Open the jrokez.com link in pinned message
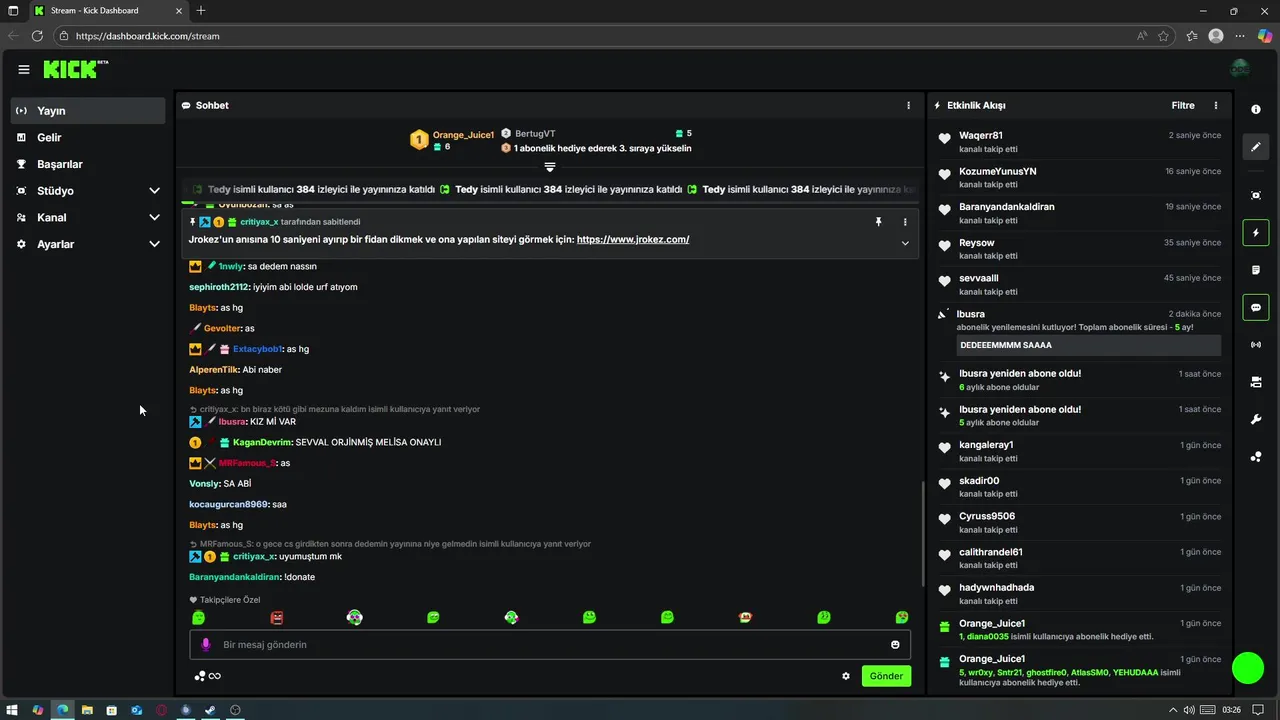Image resolution: width=1280 pixels, height=720 pixels. [633, 239]
